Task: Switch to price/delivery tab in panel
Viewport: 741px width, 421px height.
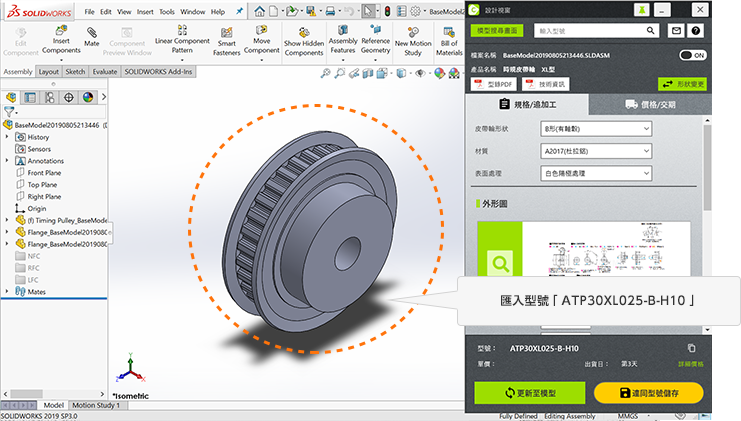Action: click(650, 104)
